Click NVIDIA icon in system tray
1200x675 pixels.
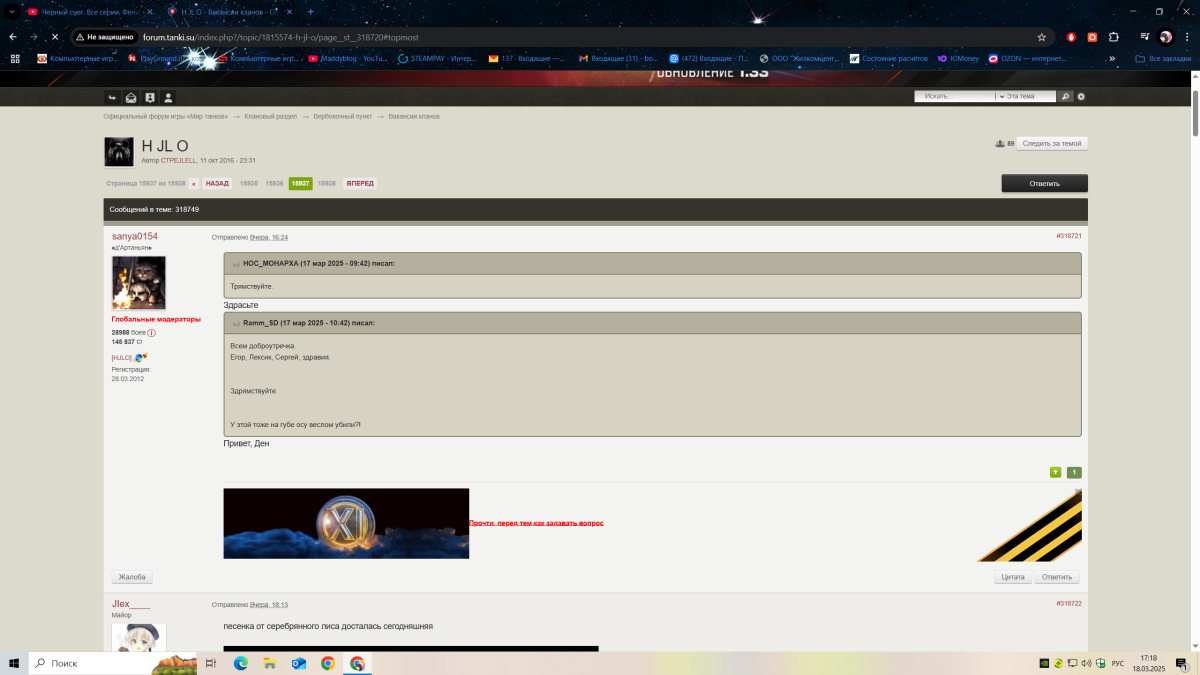1045,663
